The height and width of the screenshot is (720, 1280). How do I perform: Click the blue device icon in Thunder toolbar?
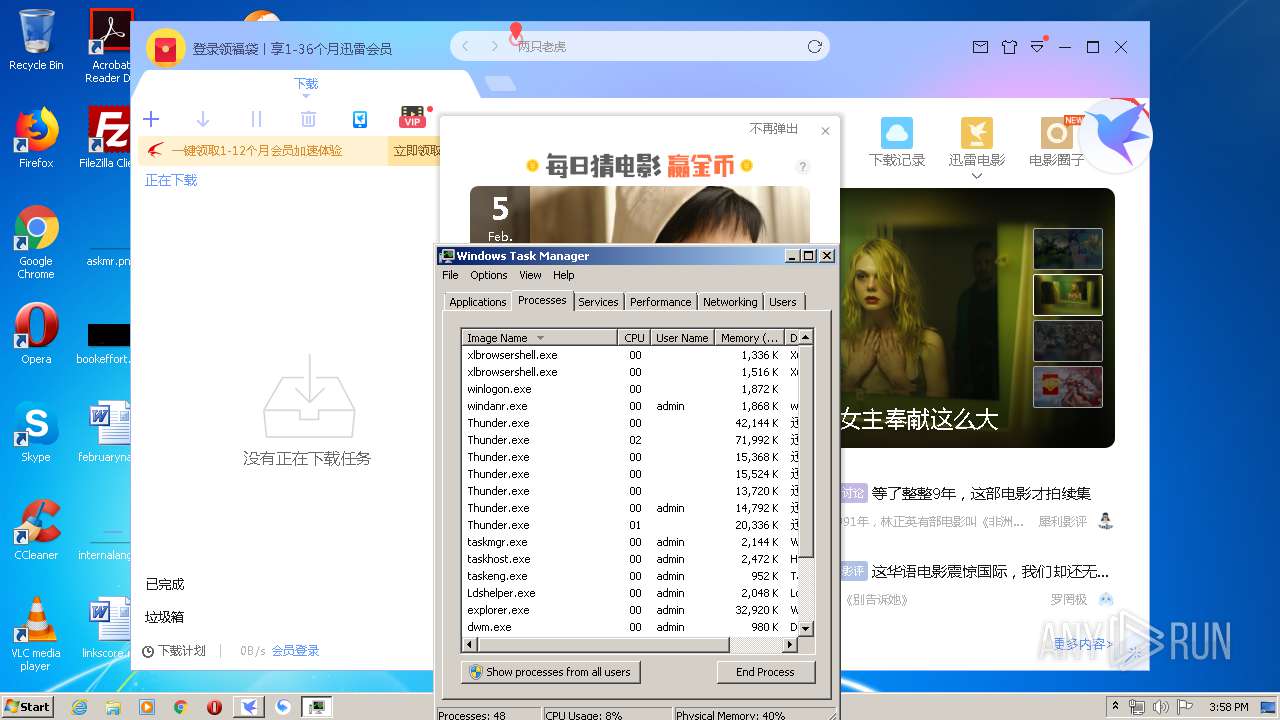coord(360,119)
